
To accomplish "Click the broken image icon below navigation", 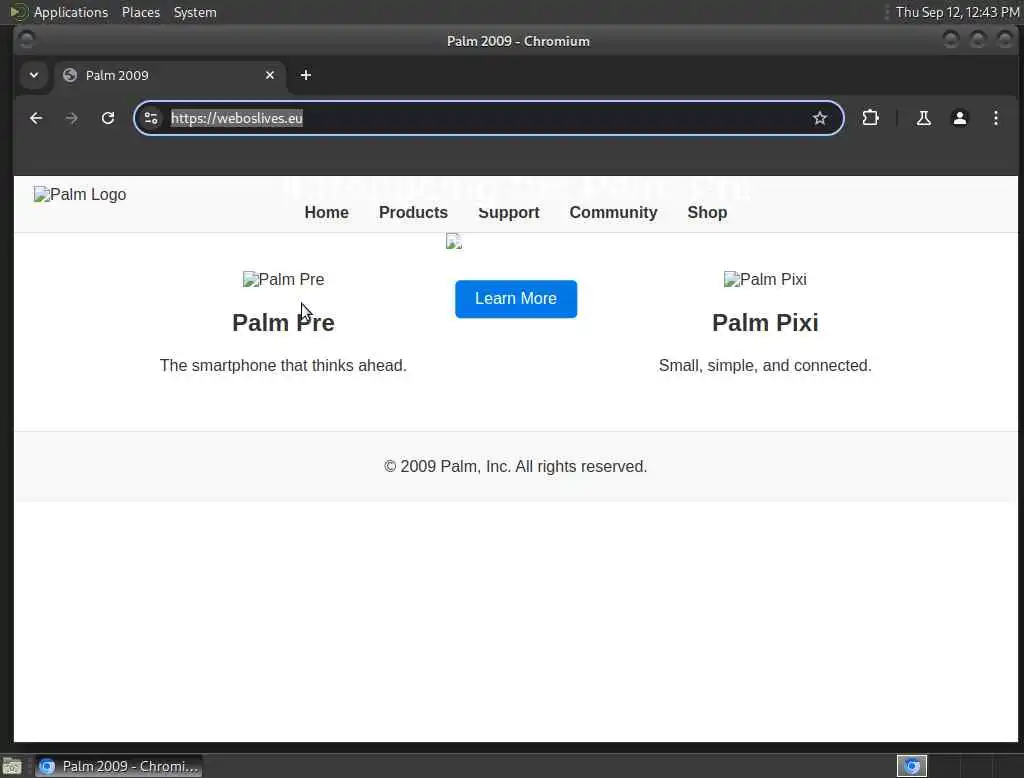I will (454, 242).
